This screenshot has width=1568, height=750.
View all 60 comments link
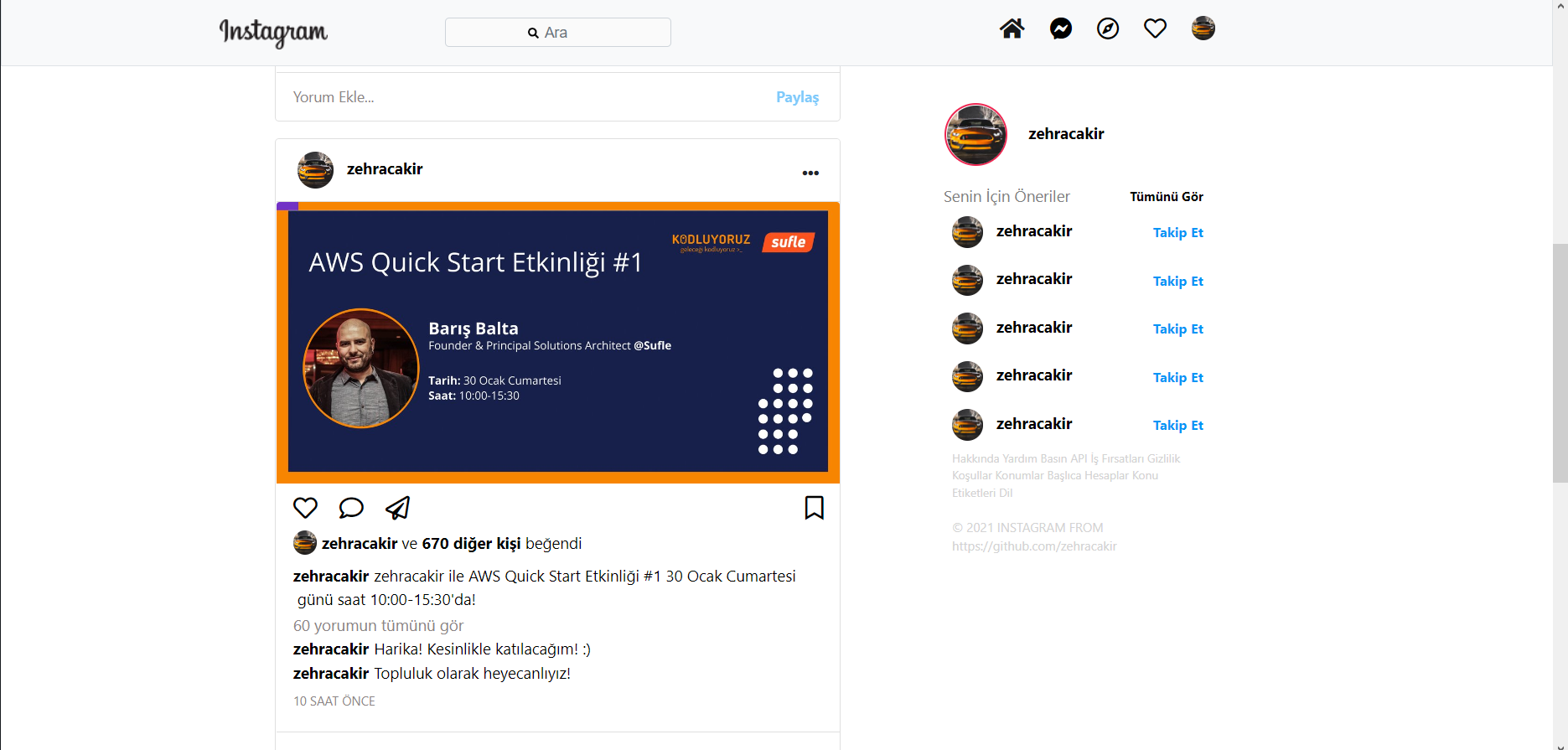point(378,626)
